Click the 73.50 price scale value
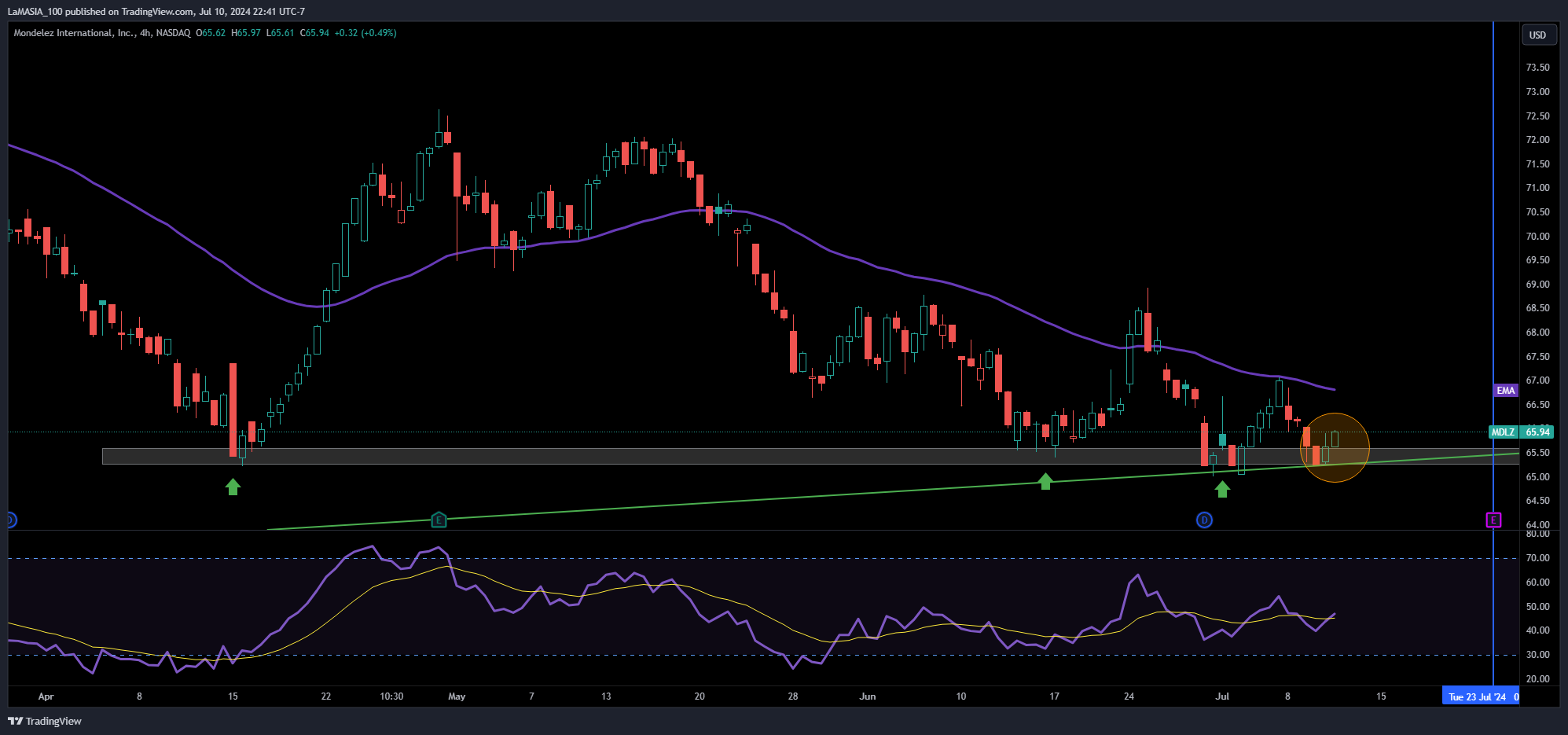The height and width of the screenshot is (735, 1568). point(1537,68)
